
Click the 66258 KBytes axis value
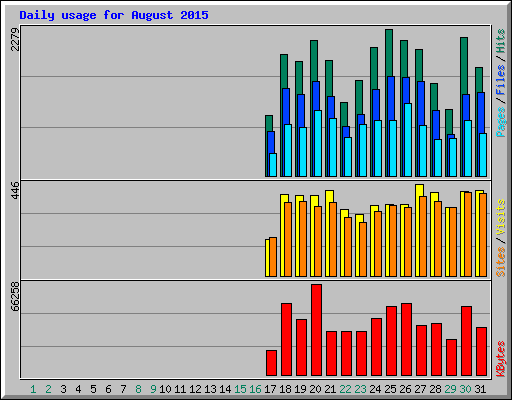[x=15, y=296]
